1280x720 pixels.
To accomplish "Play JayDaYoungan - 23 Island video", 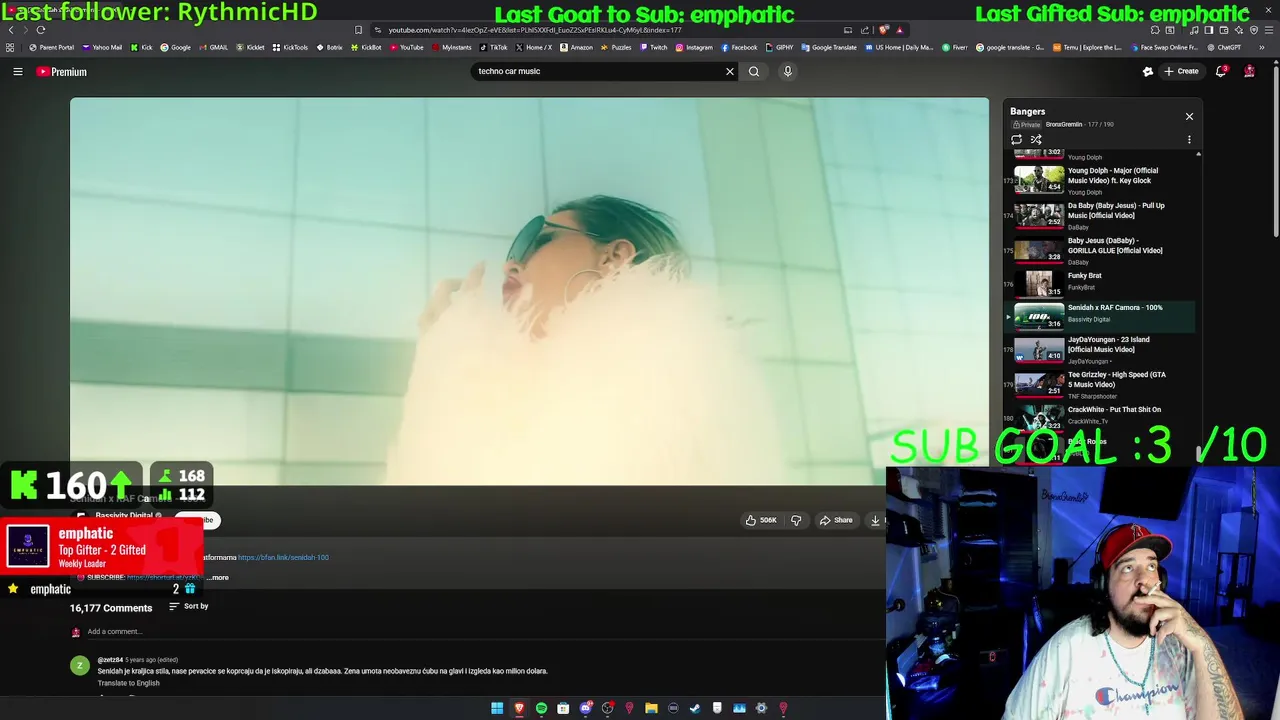I will click(x=1101, y=349).
